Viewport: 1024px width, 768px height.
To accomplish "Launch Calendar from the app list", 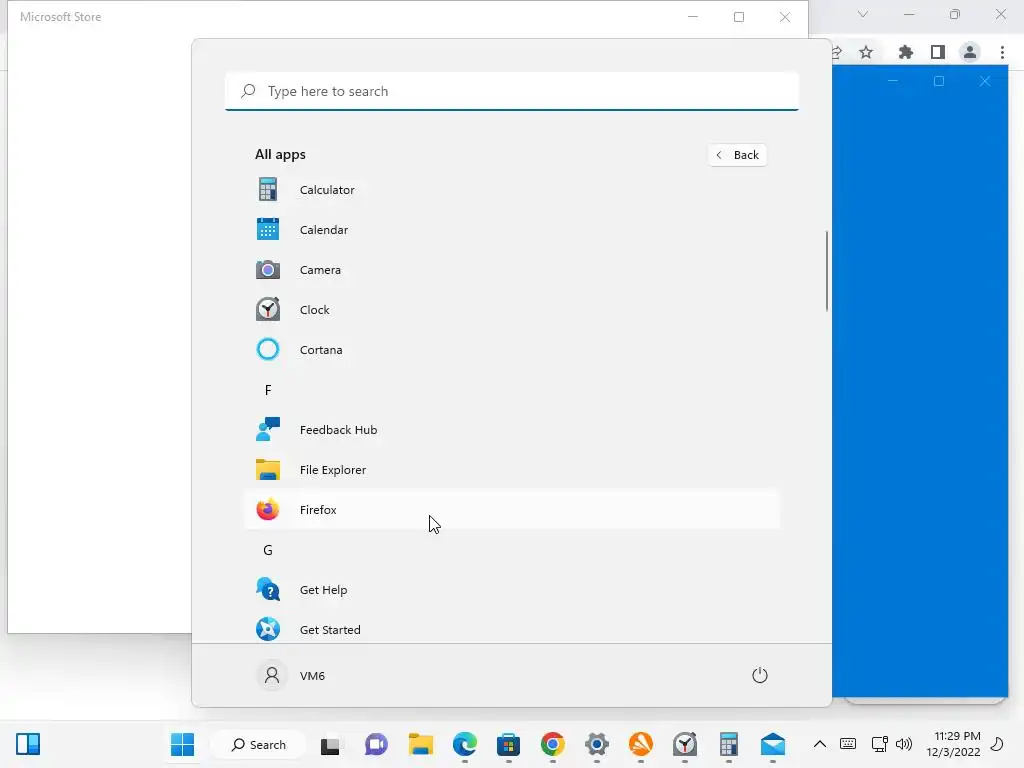I will tap(511, 230).
